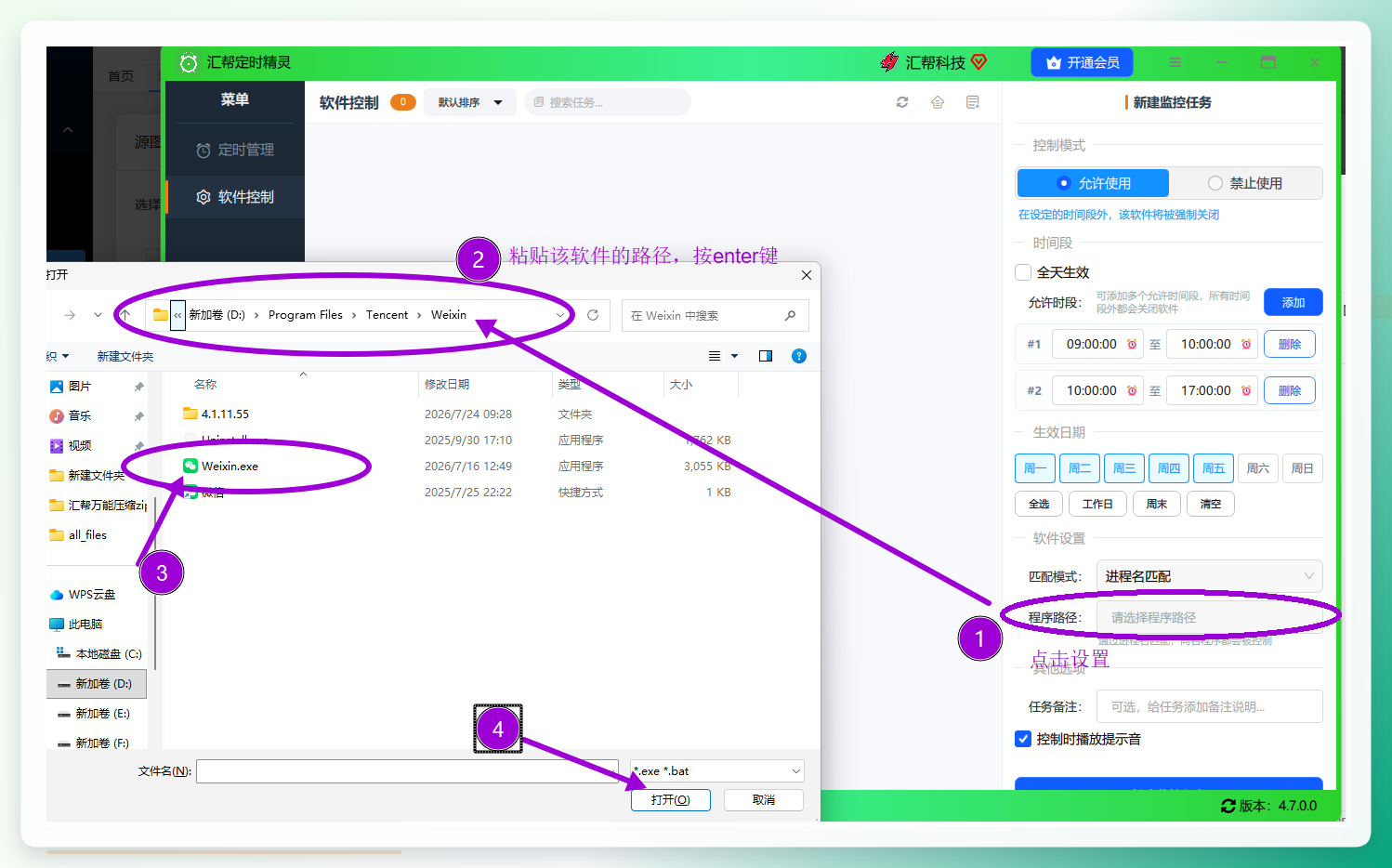Click the clock icon of first 10:00:00 end time
Viewport: 1392px width, 868px height.
[1246, 344]
